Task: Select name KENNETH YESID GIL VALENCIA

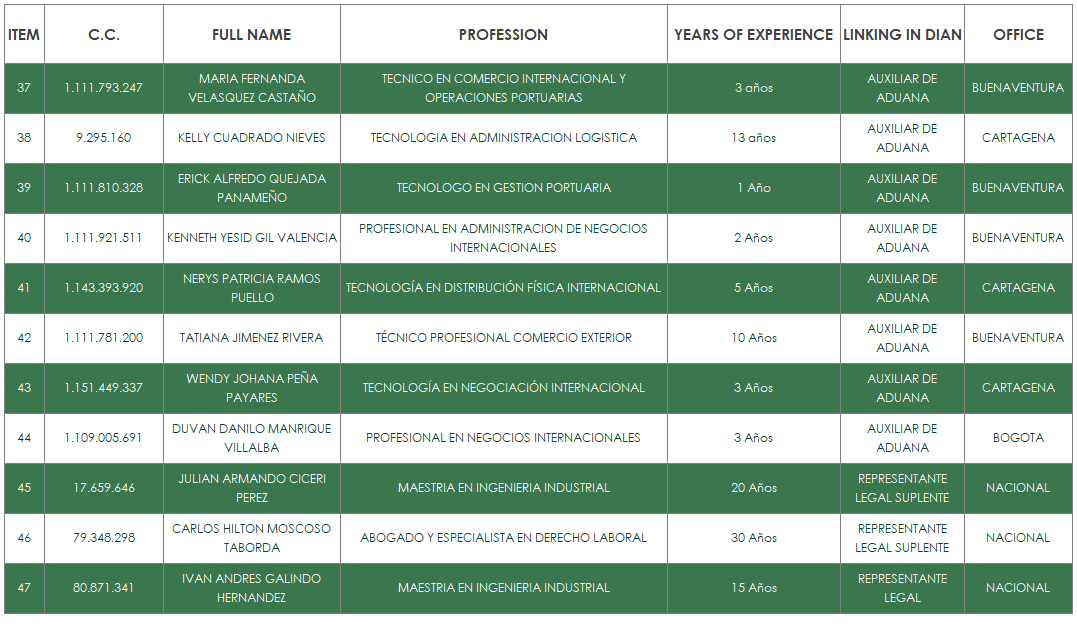Action: click(251, 238)
